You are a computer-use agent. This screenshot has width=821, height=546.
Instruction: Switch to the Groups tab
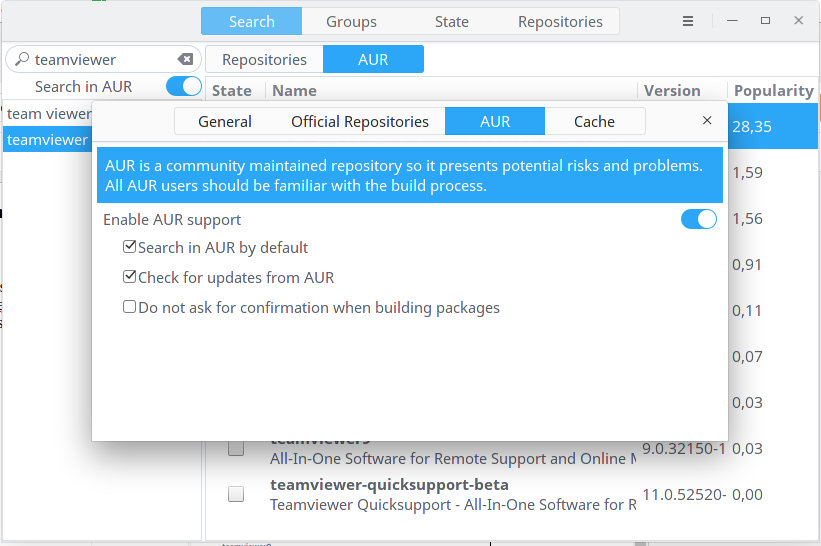tap(351, 21)
